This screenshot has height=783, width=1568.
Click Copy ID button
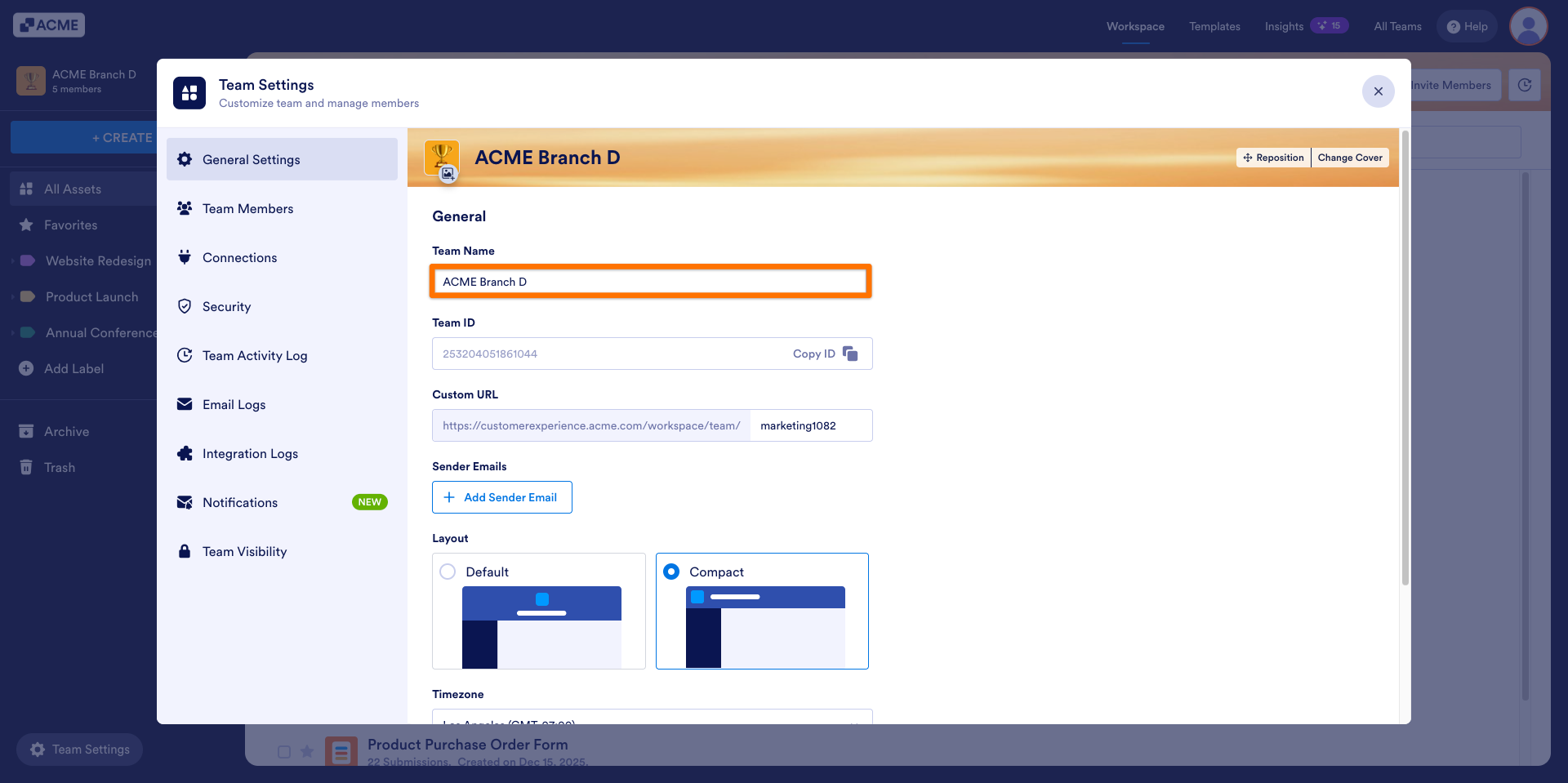[825, 354]
